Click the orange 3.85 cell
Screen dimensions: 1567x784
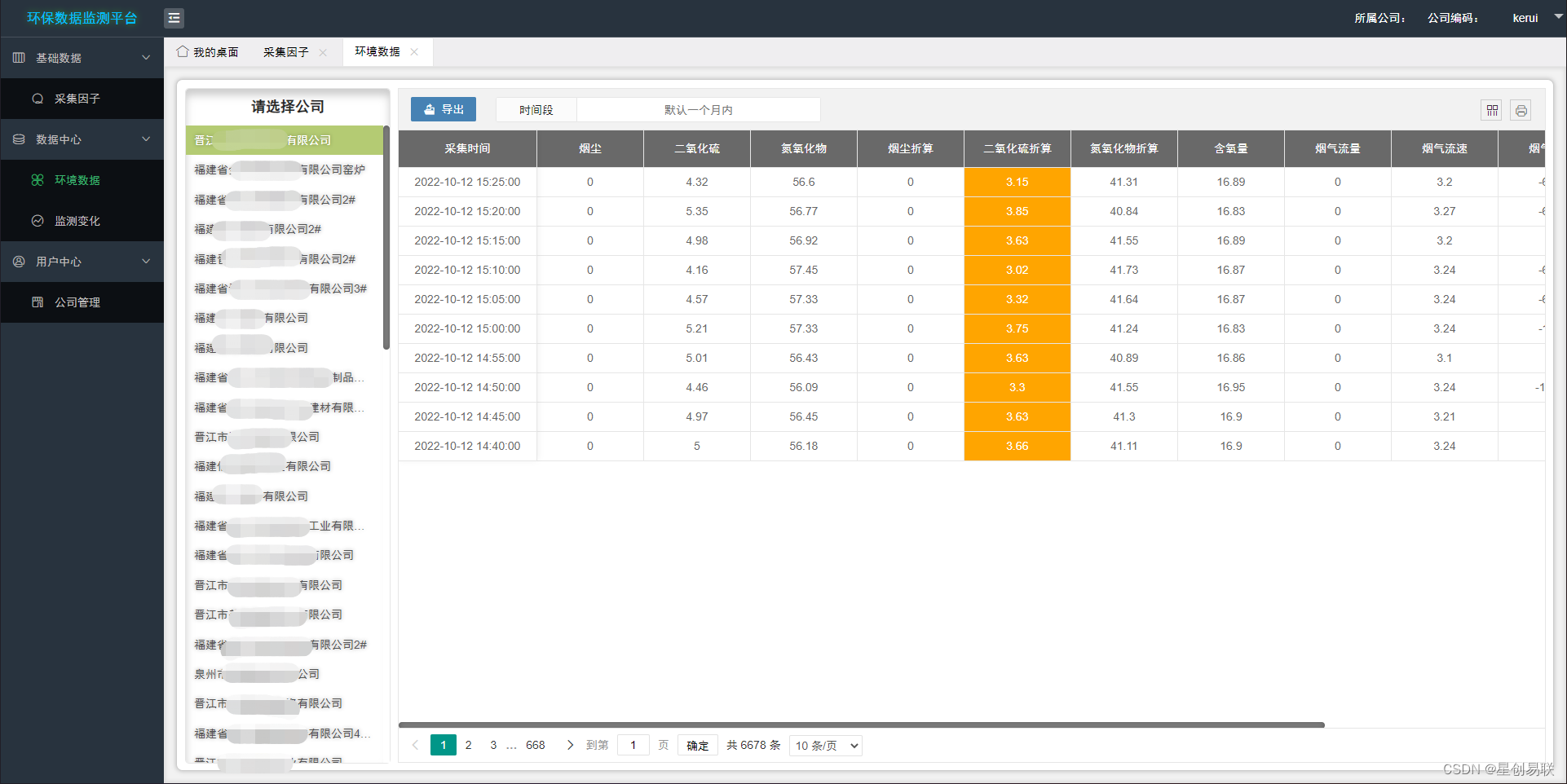(x=1017, y=211)
